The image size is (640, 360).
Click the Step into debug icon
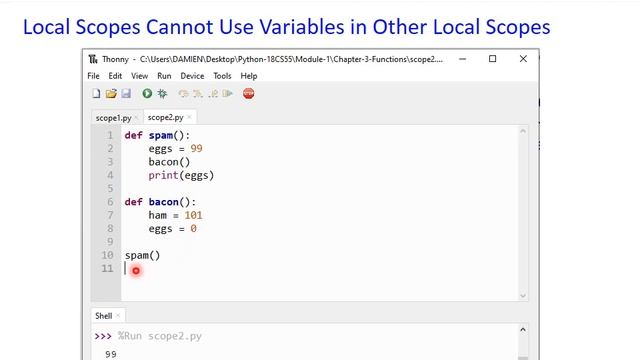click(198, 94)
